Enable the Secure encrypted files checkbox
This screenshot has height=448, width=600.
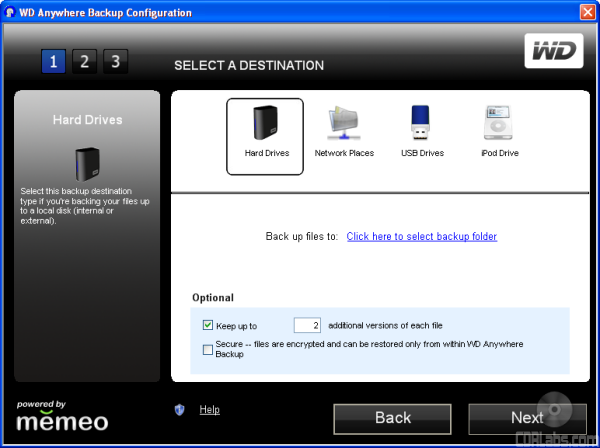click(x=208, y=348)
